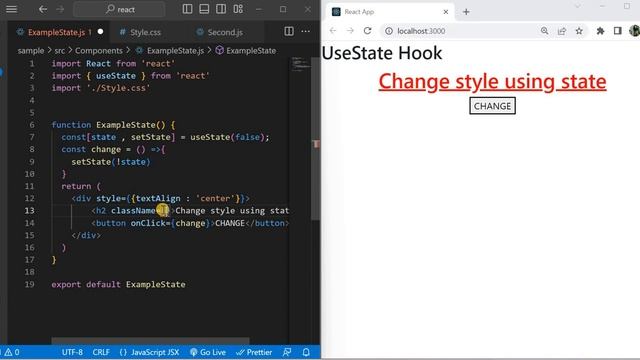Image resolution: width=640 pixels, height=360 pixels.
Task: Switch to the Second.js editor tab
Action: point(225,32)
